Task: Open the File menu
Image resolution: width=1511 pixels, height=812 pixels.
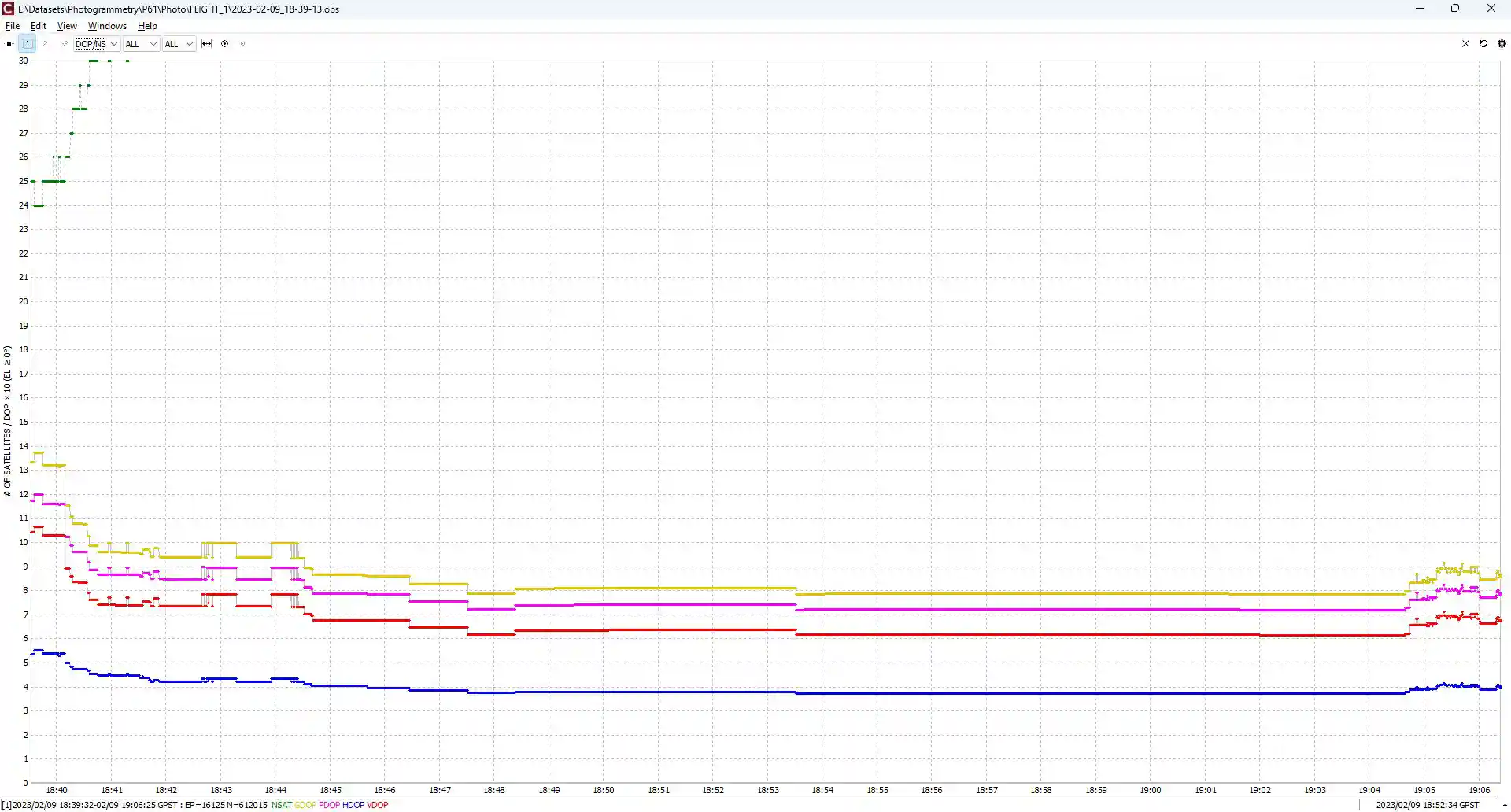Action: coord(13,26)
